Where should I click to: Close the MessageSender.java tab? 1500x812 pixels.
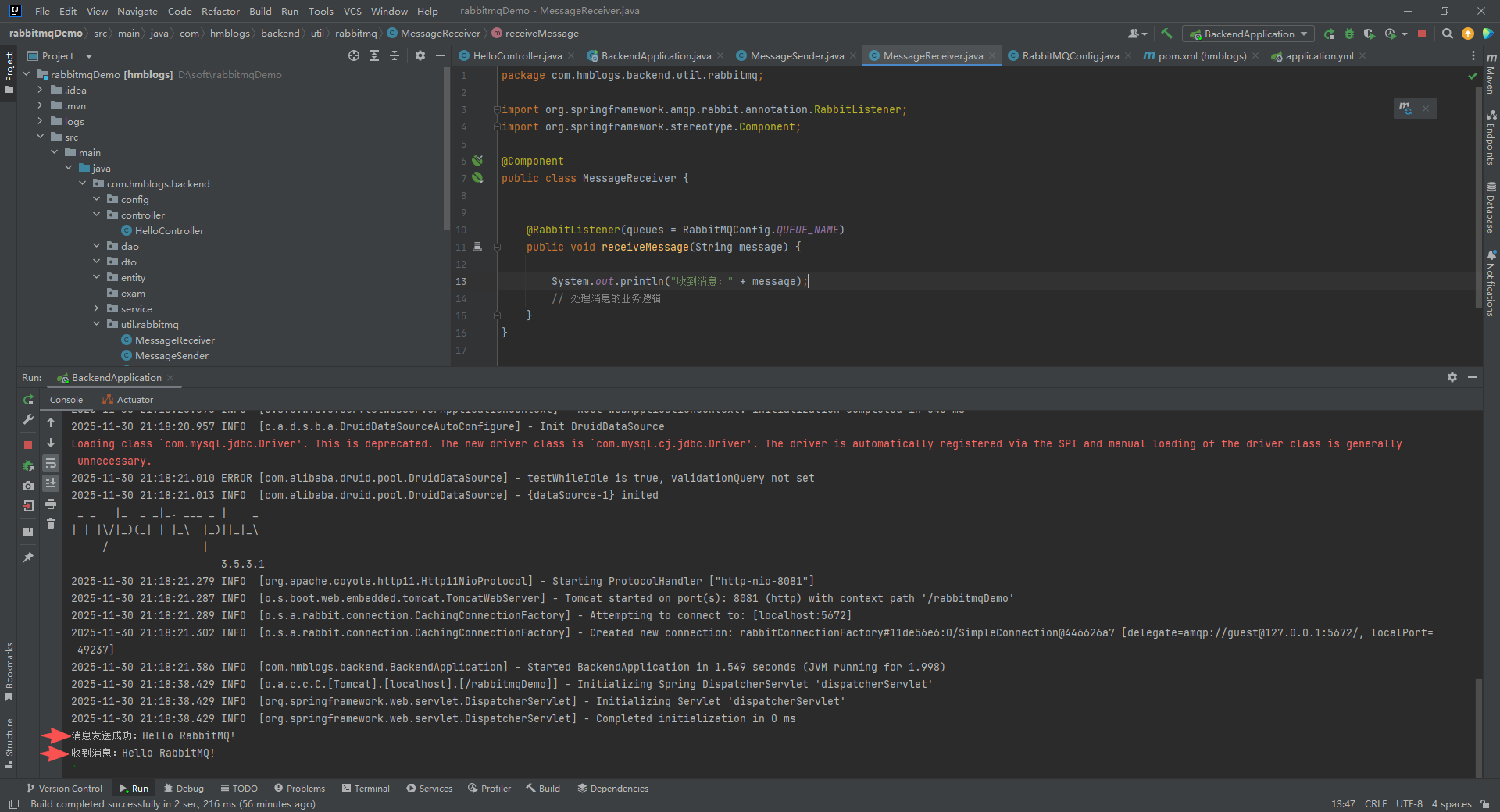[853, 55]
